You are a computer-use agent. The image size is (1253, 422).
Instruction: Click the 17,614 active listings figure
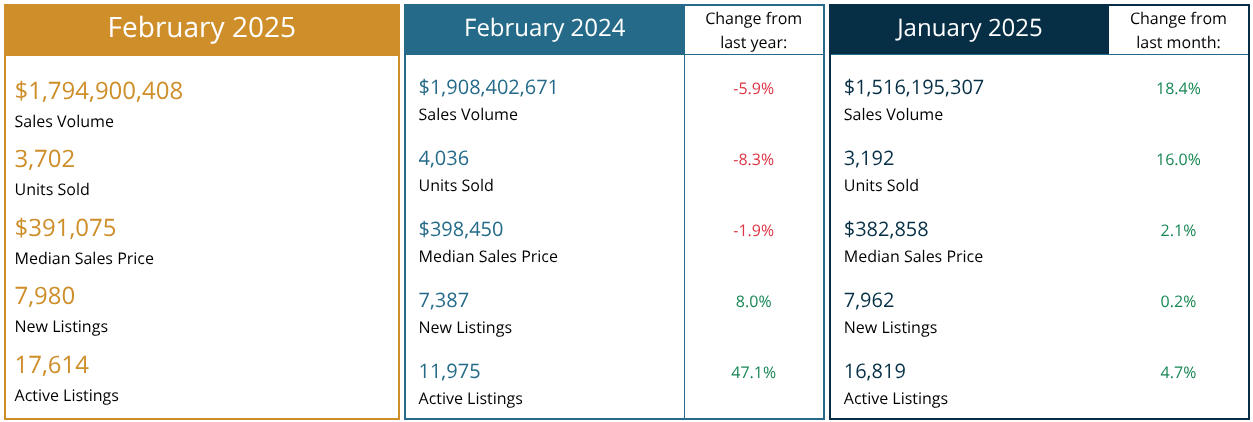[52, 364]
